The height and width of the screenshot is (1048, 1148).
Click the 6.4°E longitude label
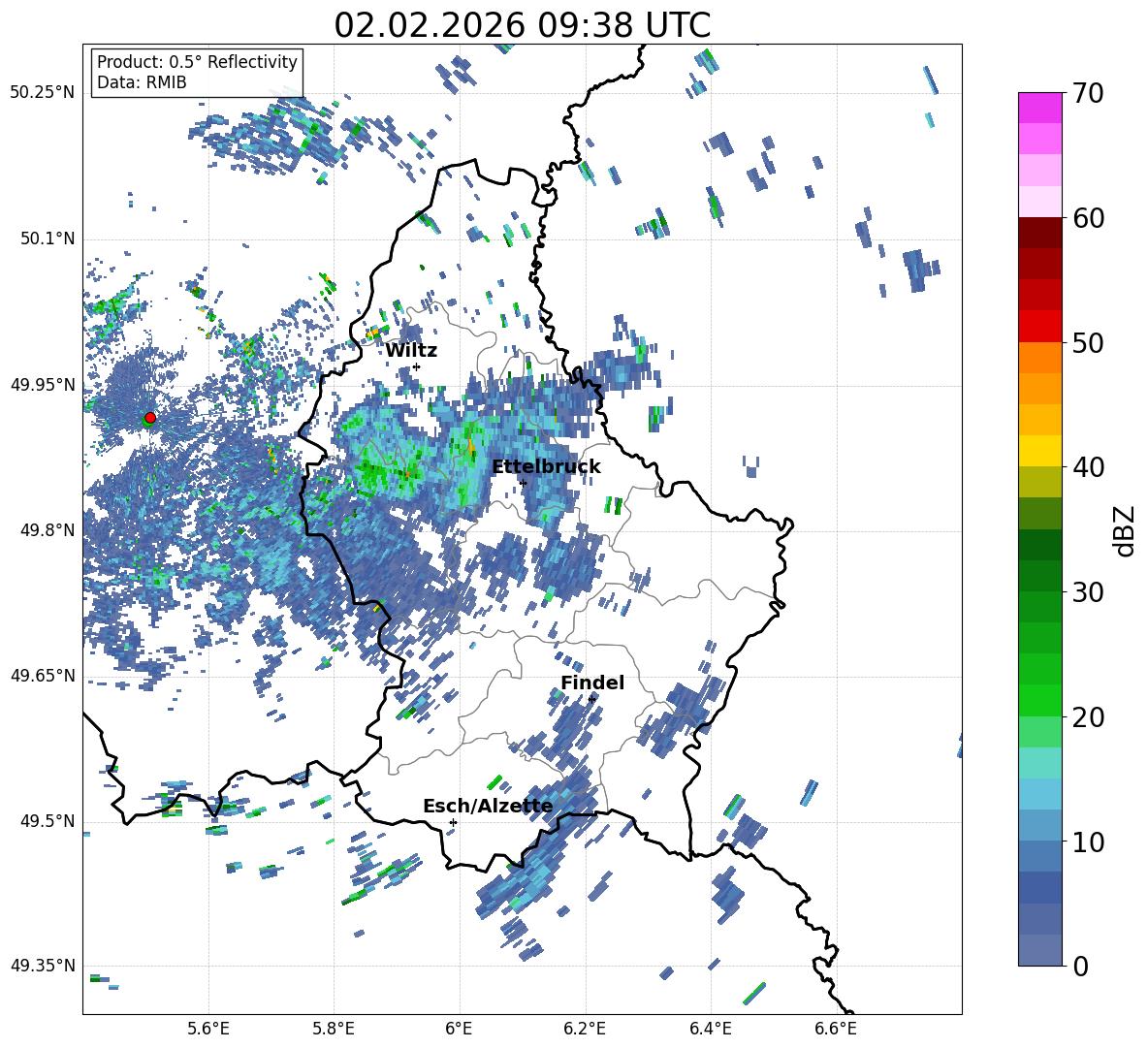(710, 1029)
